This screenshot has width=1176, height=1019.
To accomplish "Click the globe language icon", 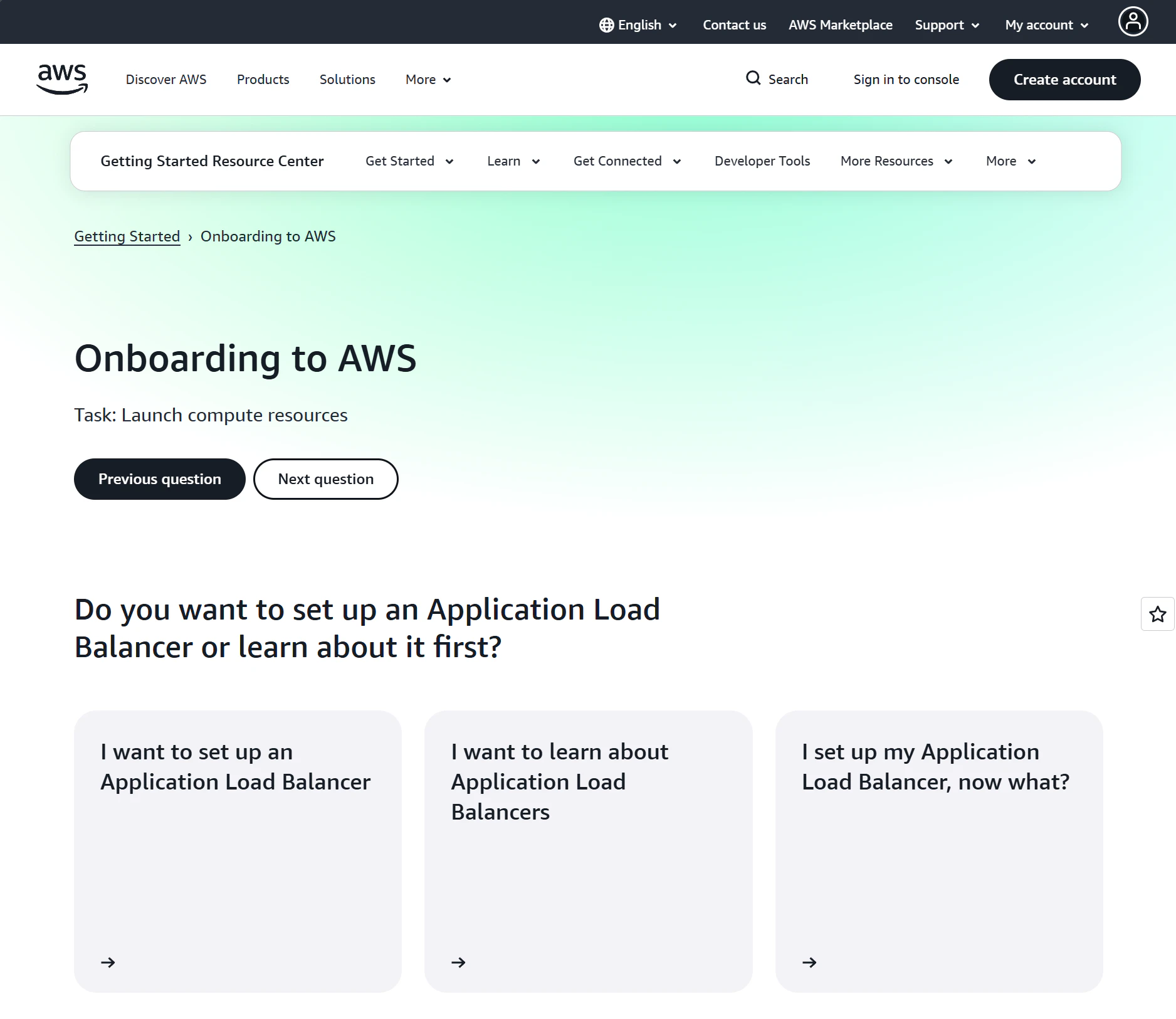I will [x=606, y=25].
